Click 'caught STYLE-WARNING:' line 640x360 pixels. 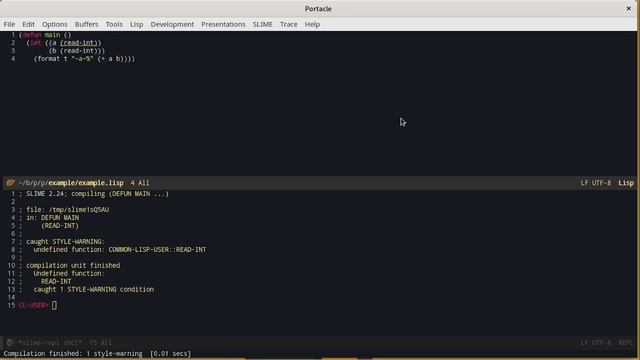(x=65, y=242)
